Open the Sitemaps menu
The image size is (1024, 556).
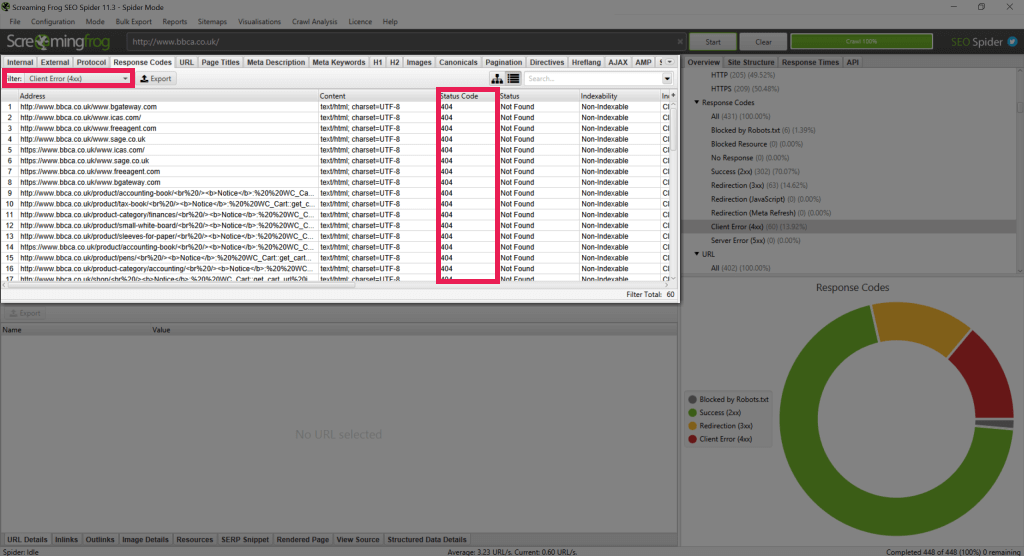click(212, 22)
